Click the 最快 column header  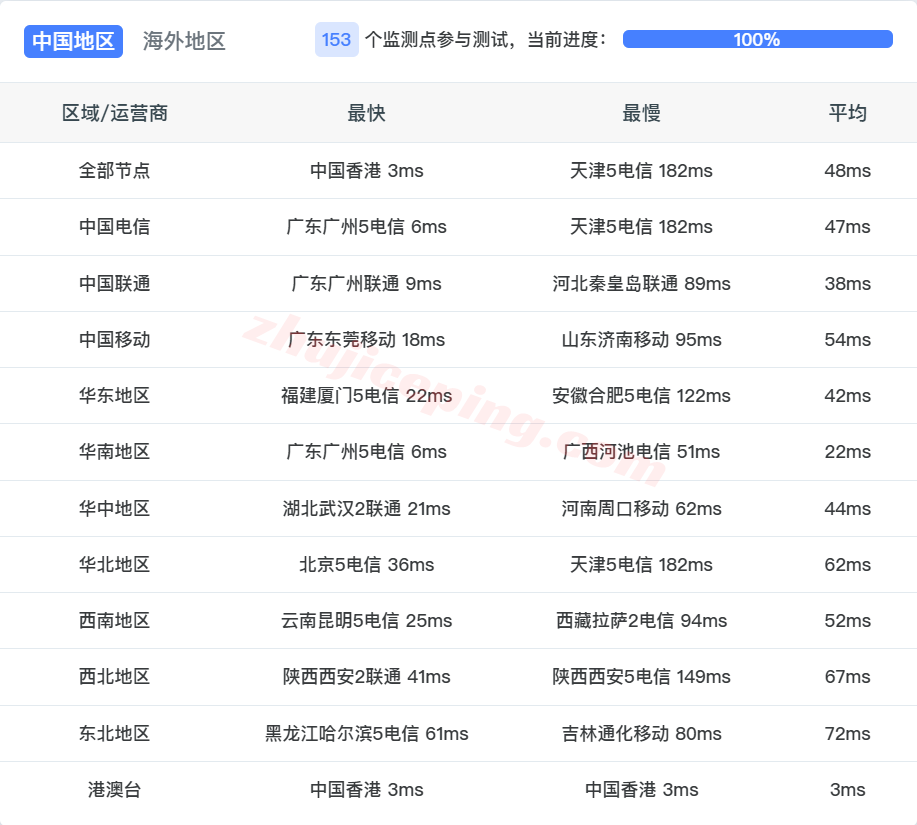point(367,113)
